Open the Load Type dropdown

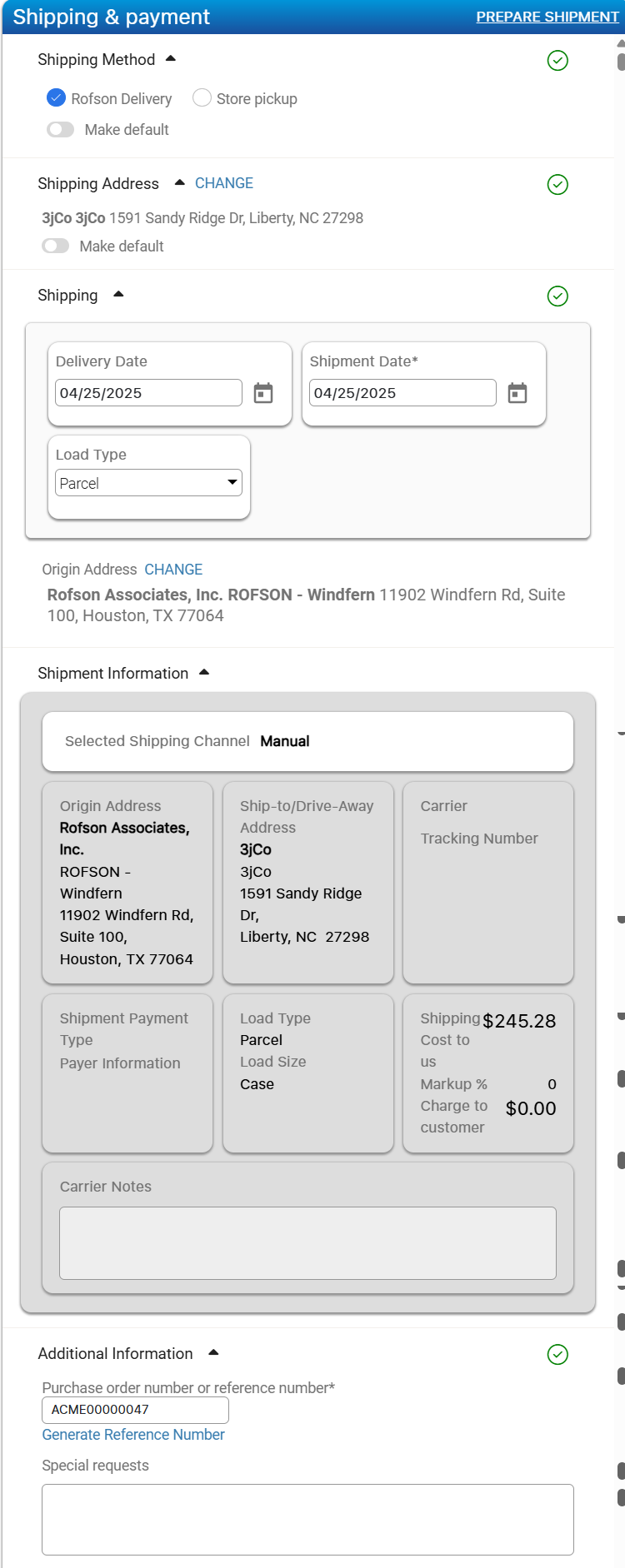click(x=148, y=483)
